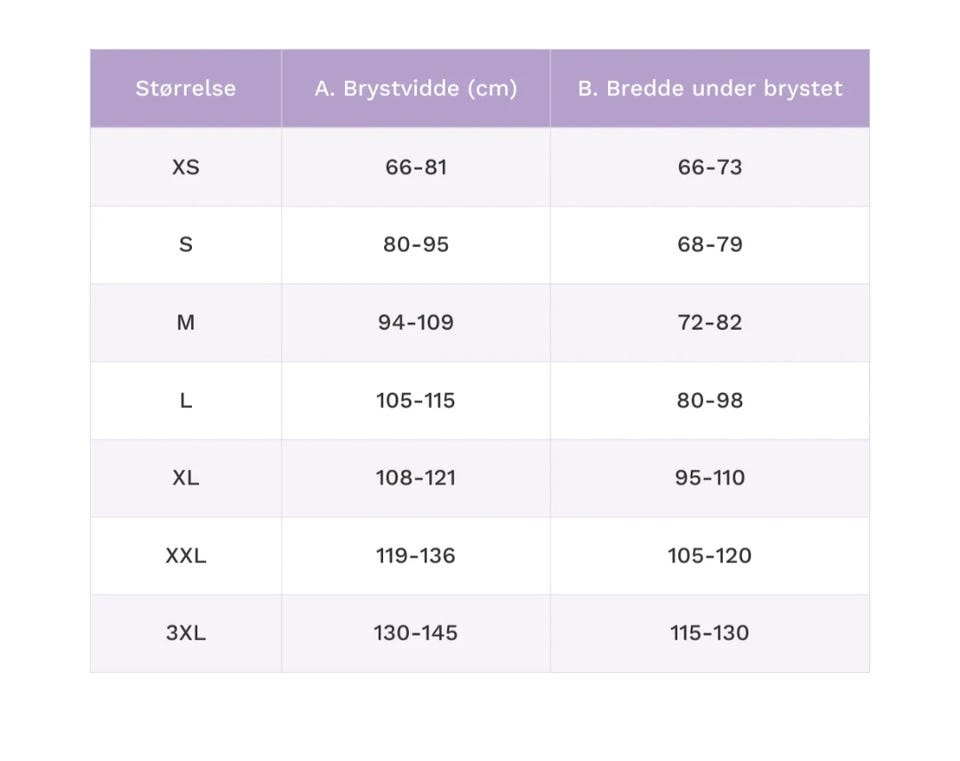Click the XXL size cell
The width and height of the screenshot is (960, 761).
pyautogui.click(x=186, y=555)
